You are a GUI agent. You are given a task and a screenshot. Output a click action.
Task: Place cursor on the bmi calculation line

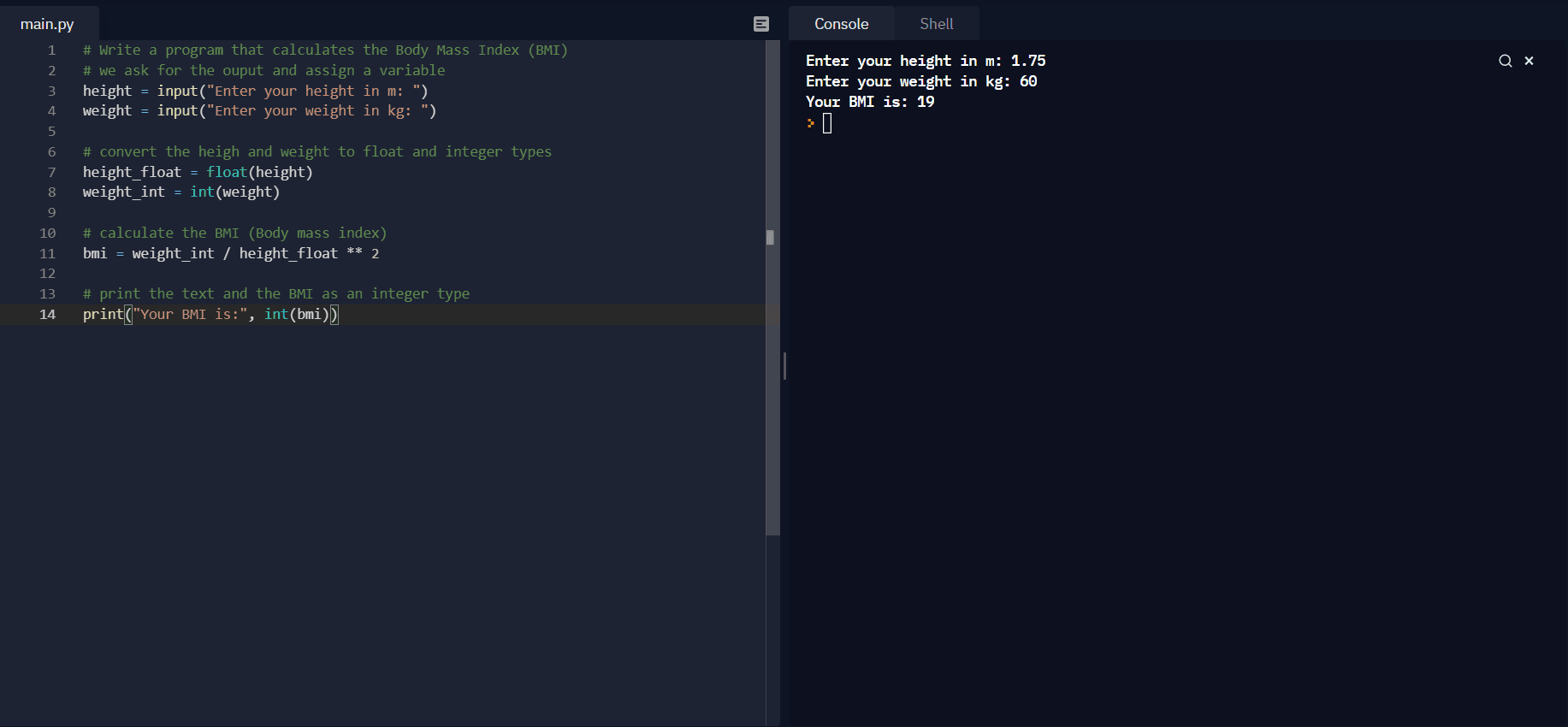(231, 253)
